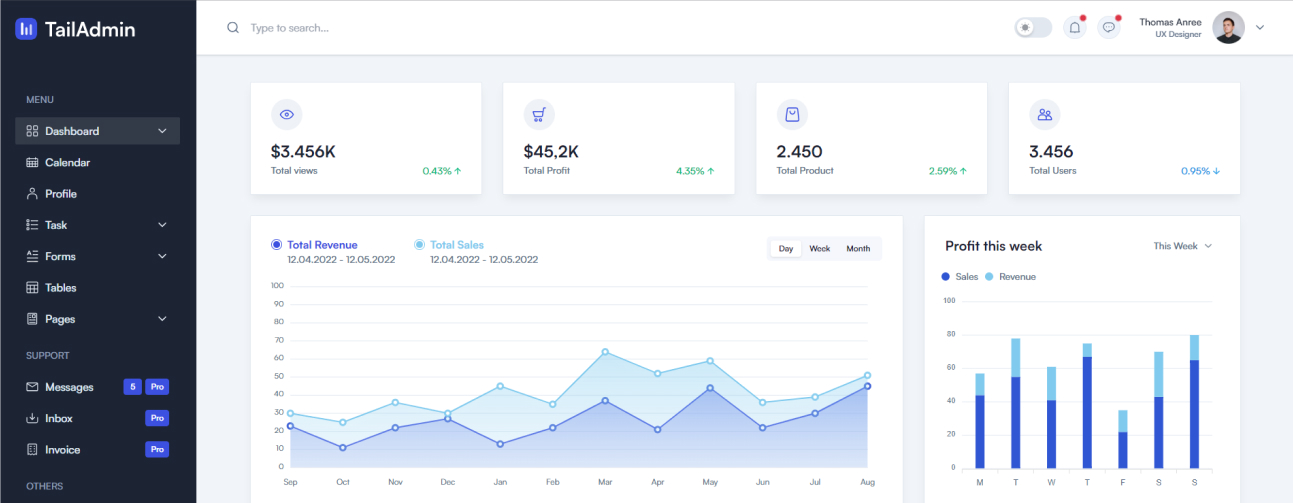Click the eye icon on Total views card
This screenshot has width=1293, height=503.
(x=287, y=115)
